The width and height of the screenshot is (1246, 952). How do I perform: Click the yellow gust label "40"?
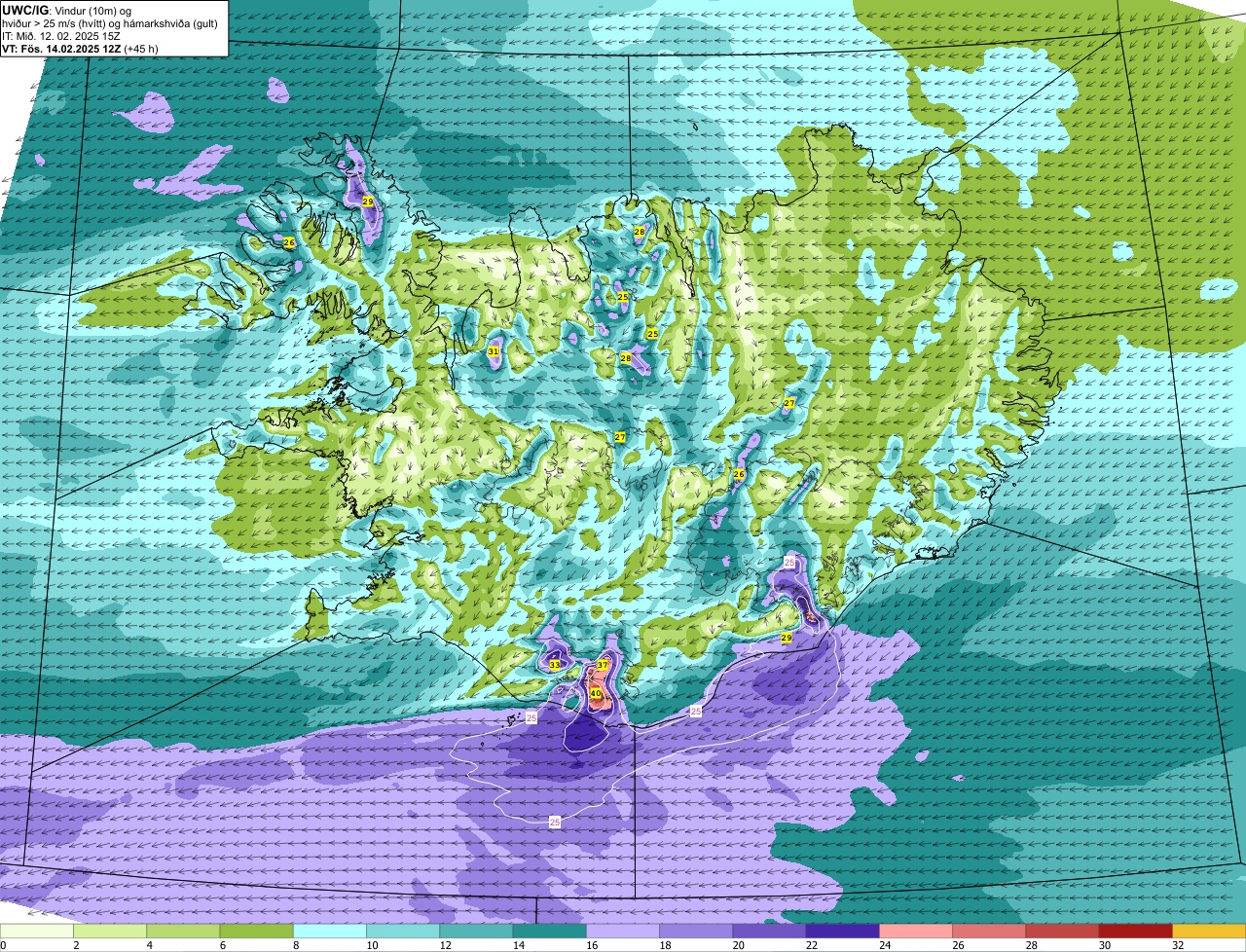click(596, 694)
